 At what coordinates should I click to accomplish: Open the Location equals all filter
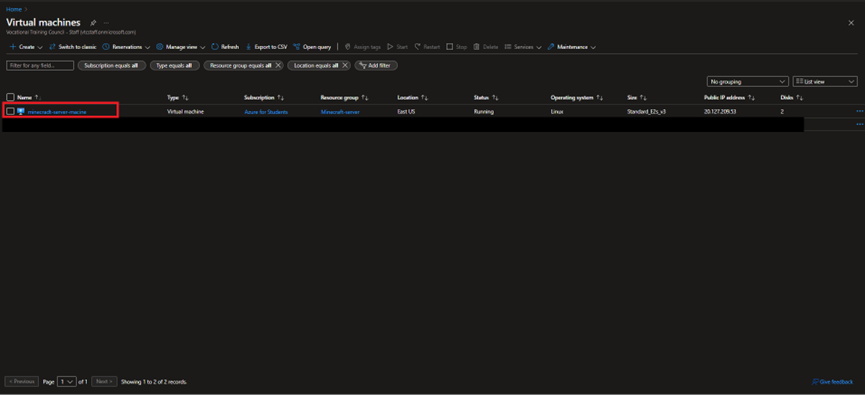pos(316,66)
